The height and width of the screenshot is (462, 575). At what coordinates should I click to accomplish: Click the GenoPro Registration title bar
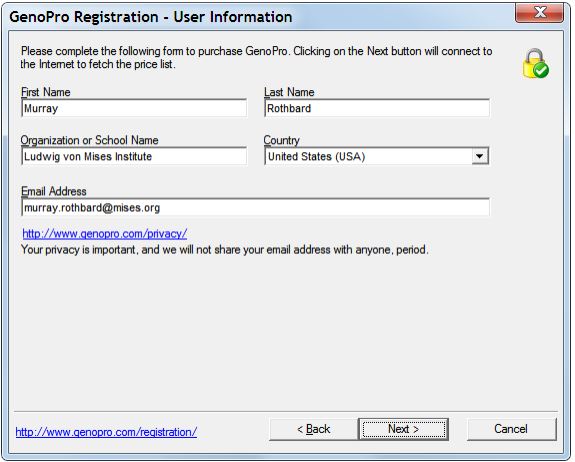pyautogui.click(x=257, y=17)
